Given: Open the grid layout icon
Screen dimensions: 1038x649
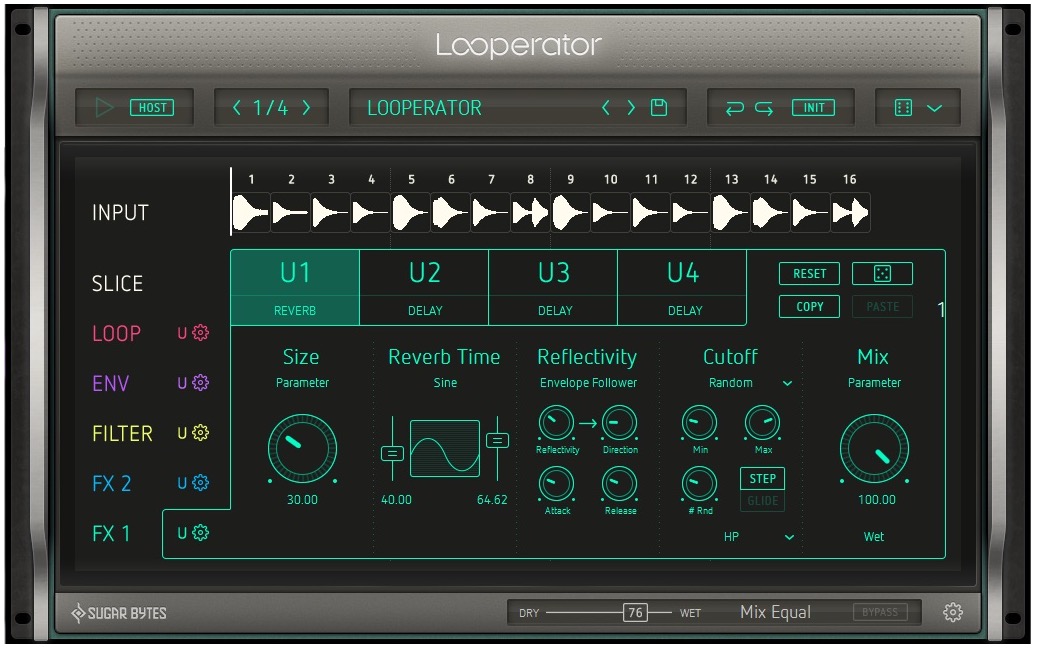Looking at the screenshot, I should 903,107.
